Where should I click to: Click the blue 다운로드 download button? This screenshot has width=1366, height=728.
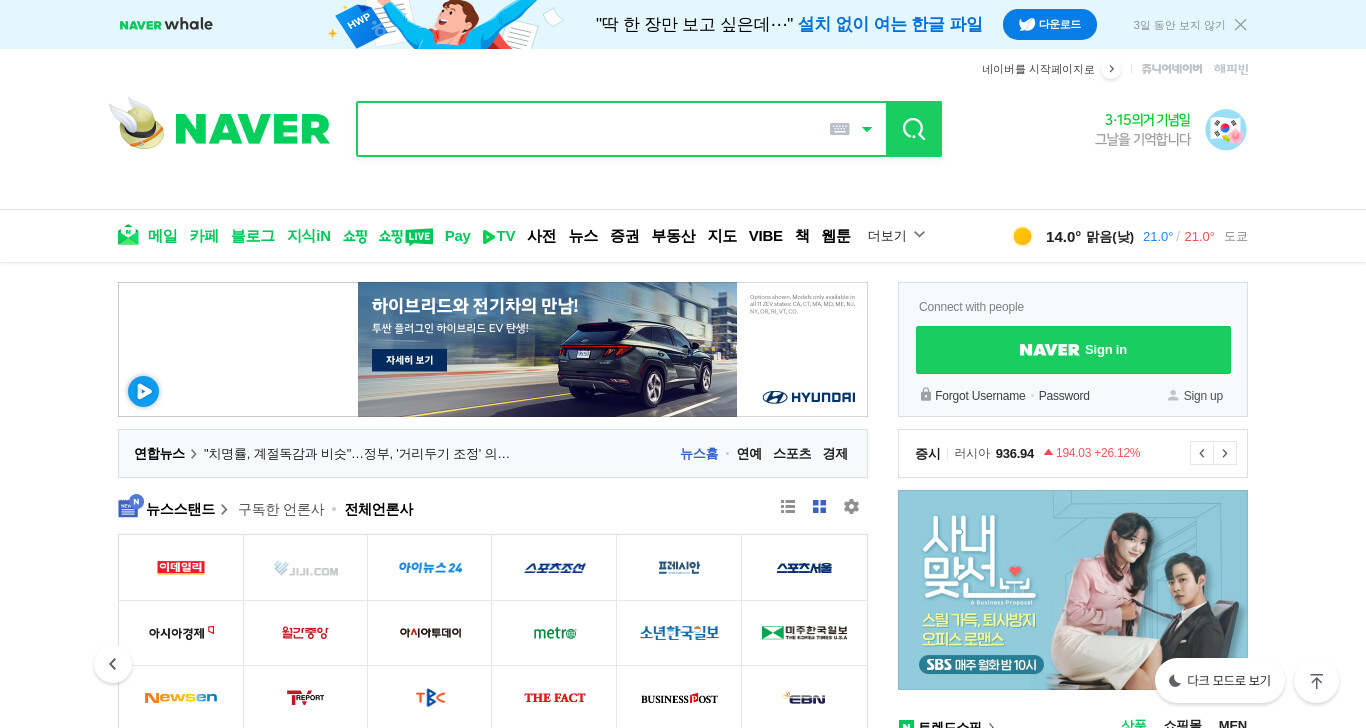(1050, 24)
